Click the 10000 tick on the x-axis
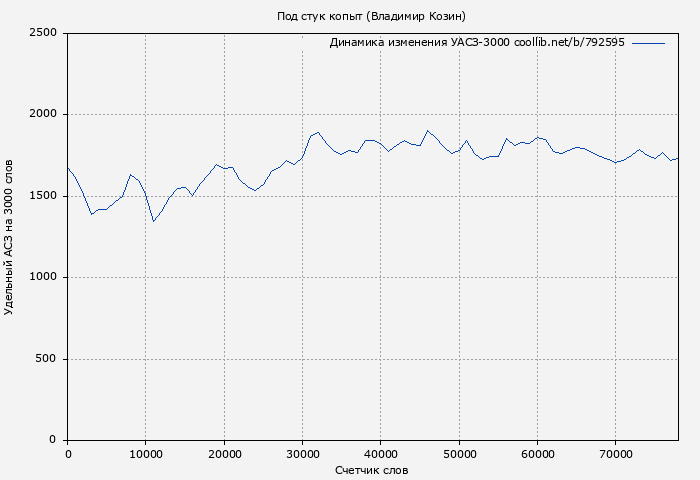 (146, 454)
